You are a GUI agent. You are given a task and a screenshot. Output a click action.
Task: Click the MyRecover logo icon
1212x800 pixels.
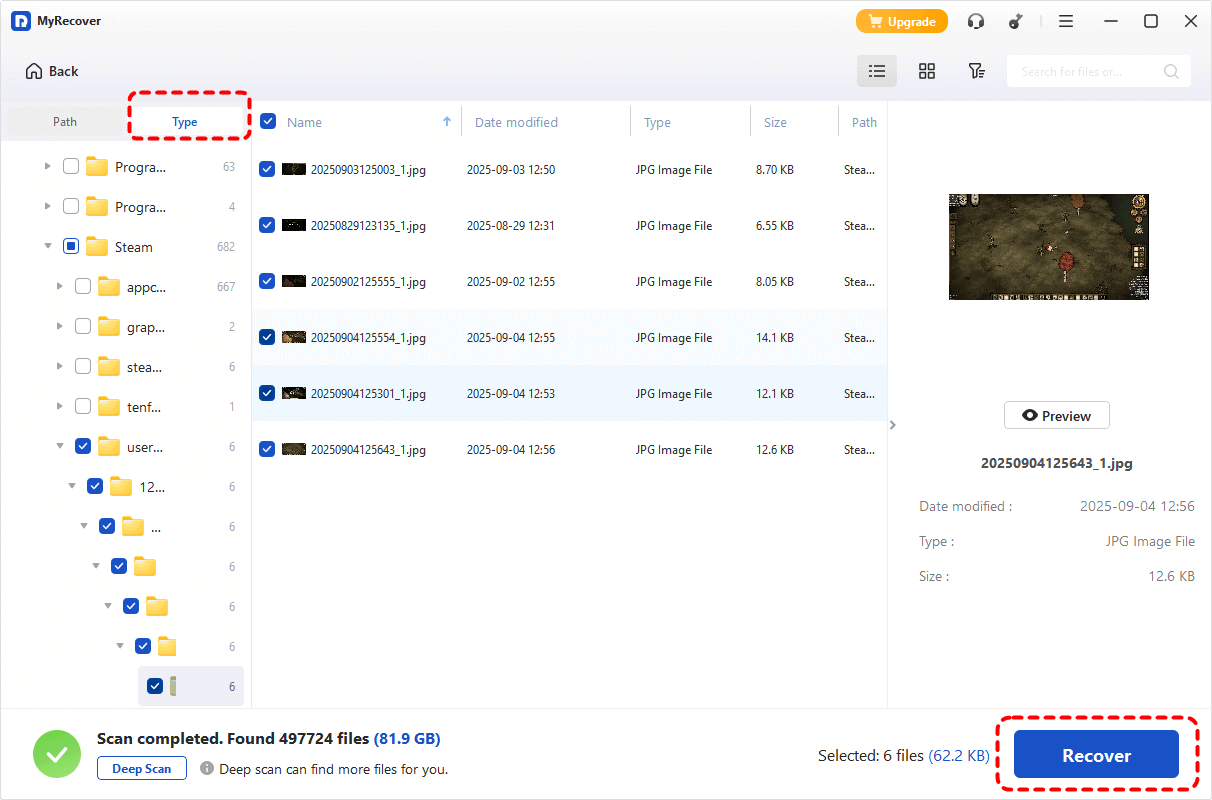coord(21,21)
